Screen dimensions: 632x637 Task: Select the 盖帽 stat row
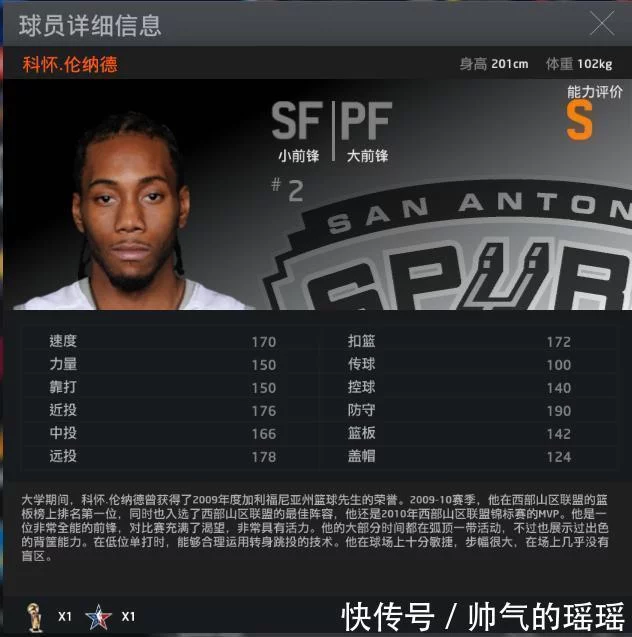[x=467, y=457]
